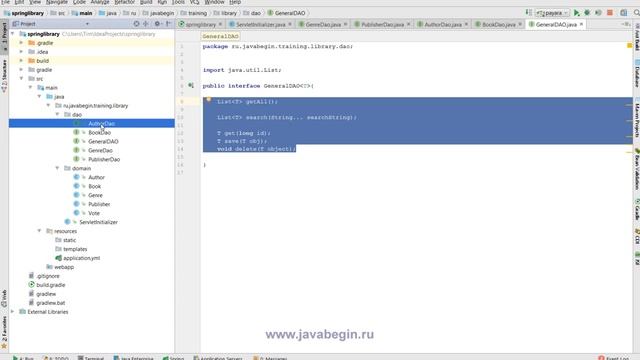Open the Terminal tool window

coord(91,358)
